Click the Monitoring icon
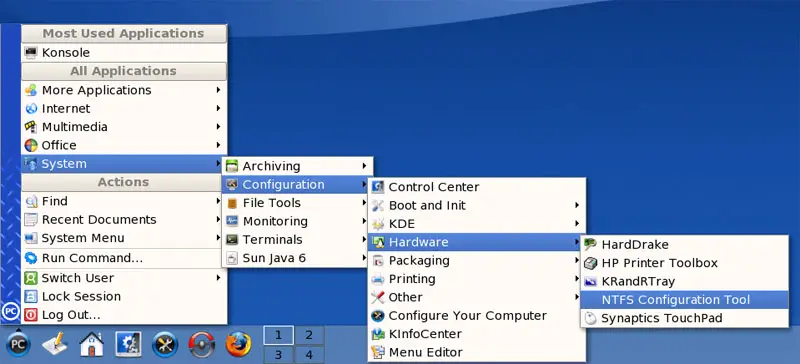 point(232,221)
